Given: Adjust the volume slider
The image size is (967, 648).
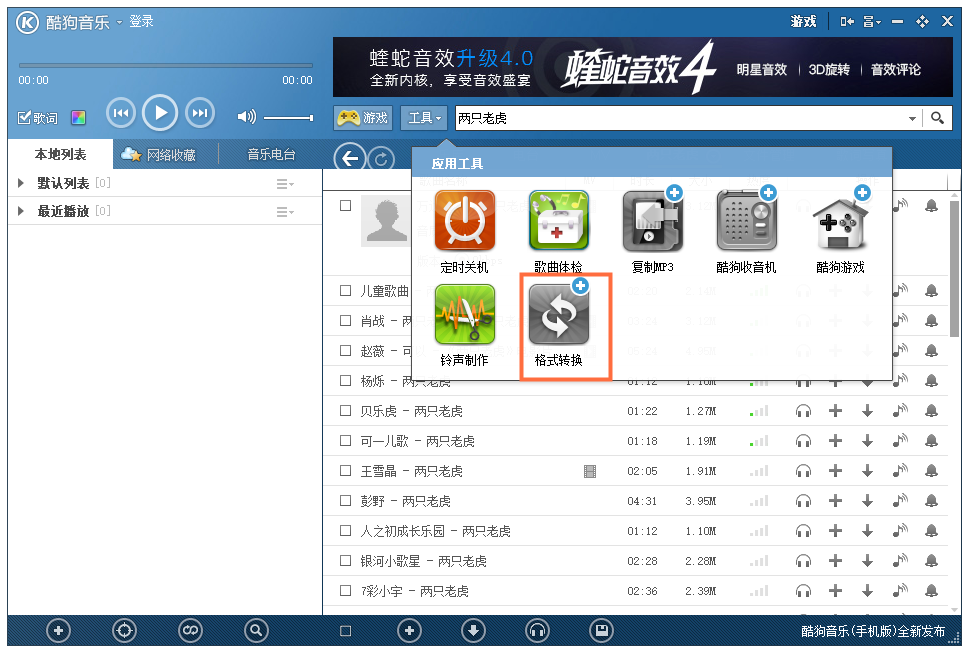Looking at the screenshot, I should [289, 117].
